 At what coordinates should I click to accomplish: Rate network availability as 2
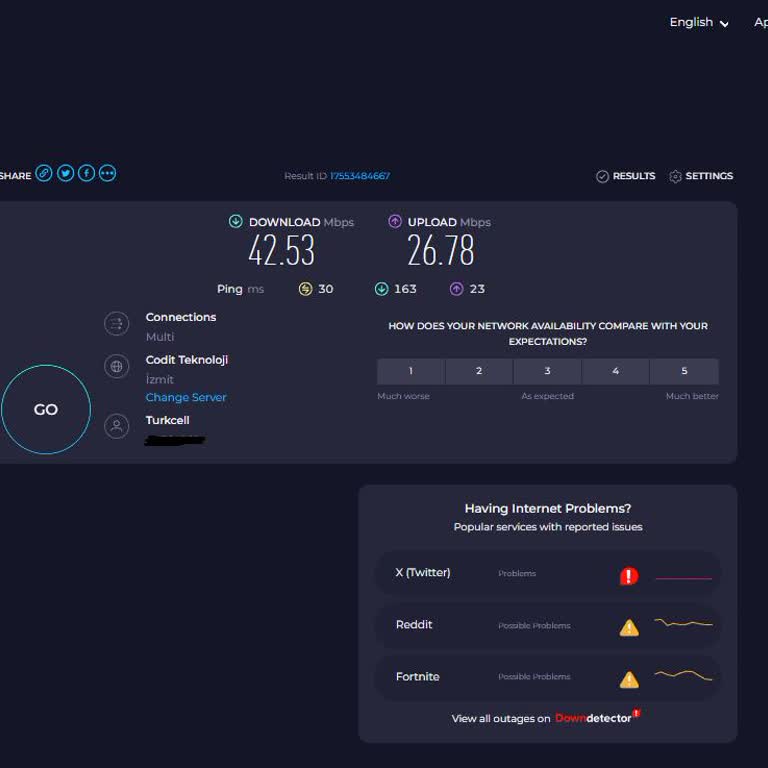tap(479, 371)
